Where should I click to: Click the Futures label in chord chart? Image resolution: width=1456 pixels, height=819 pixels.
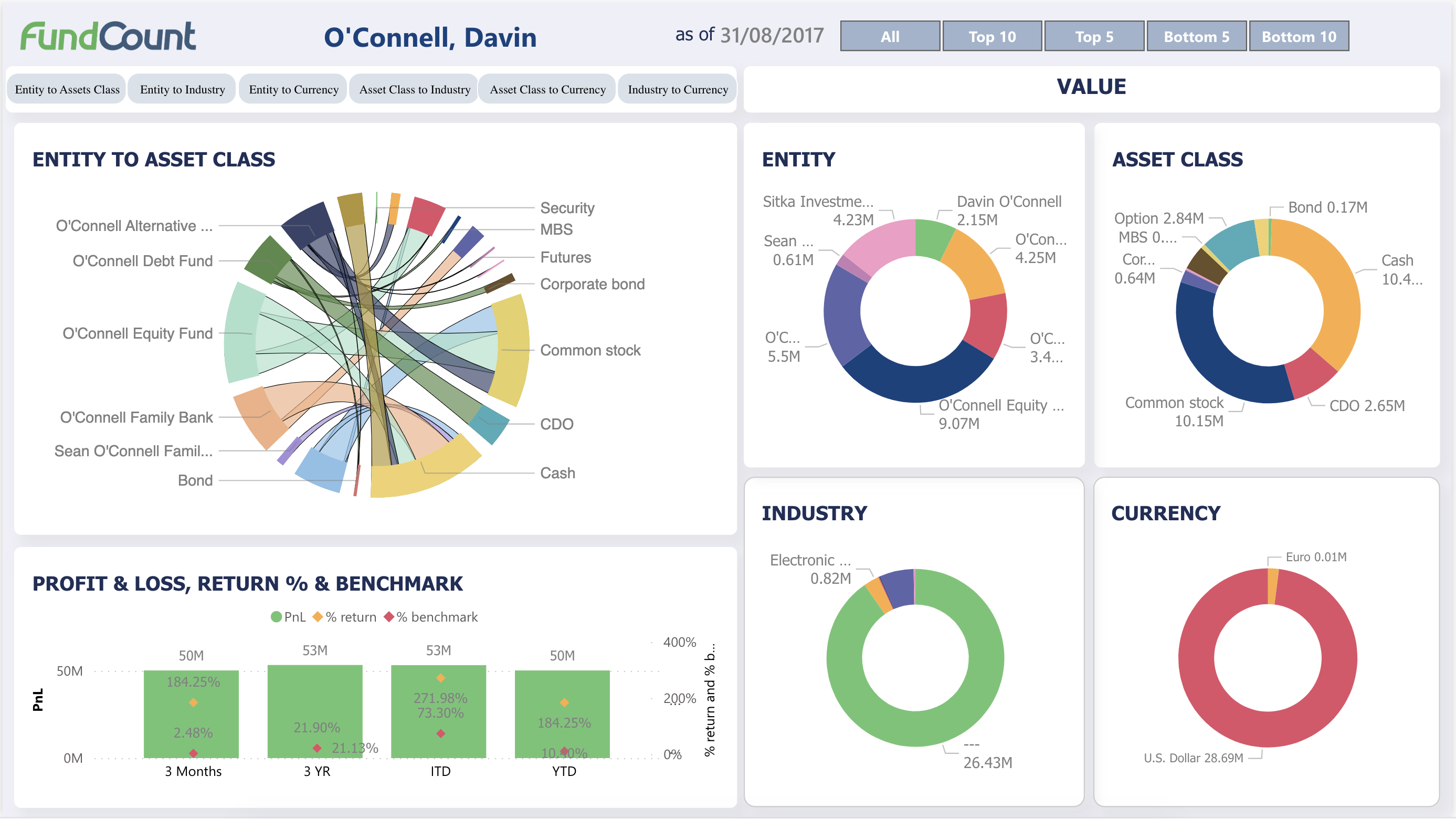click(x=565, y=257)
